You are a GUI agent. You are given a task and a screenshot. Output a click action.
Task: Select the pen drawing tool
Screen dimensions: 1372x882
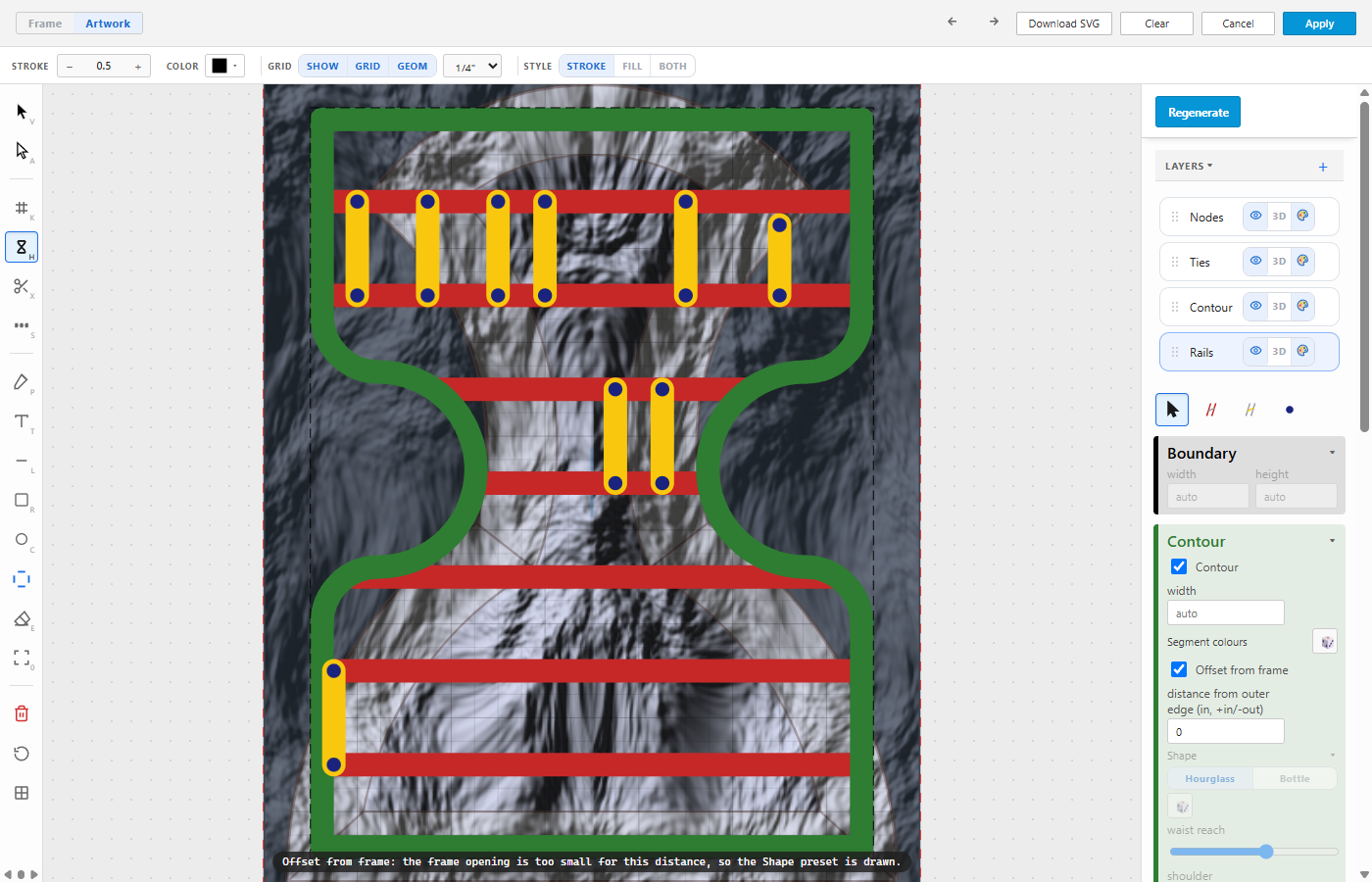pyautogui.click(x=22, y=382)
